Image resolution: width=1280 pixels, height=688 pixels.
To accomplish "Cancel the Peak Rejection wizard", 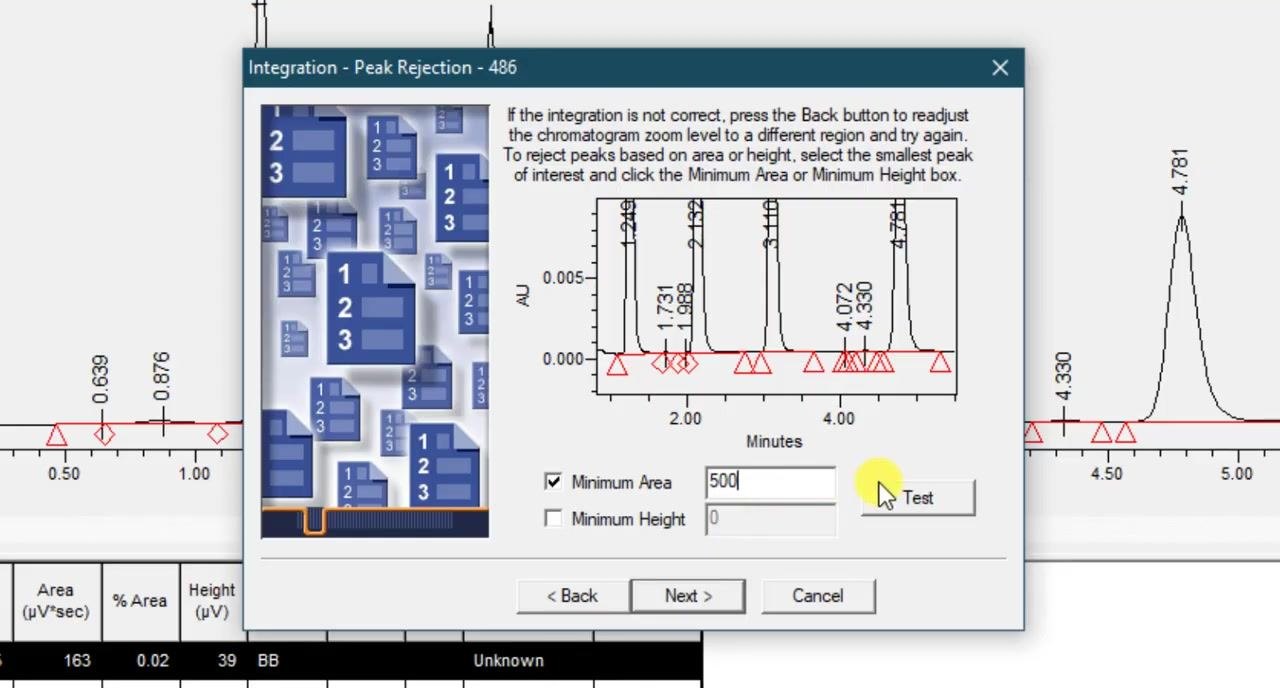I will (818, 596).
